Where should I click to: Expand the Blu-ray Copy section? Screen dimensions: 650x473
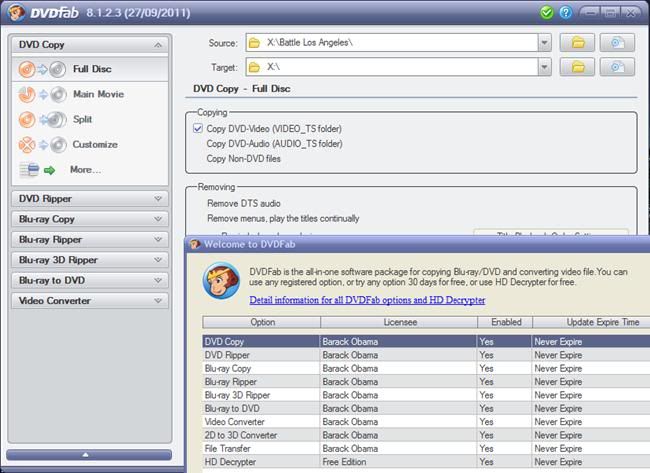[x=90, y=219]
